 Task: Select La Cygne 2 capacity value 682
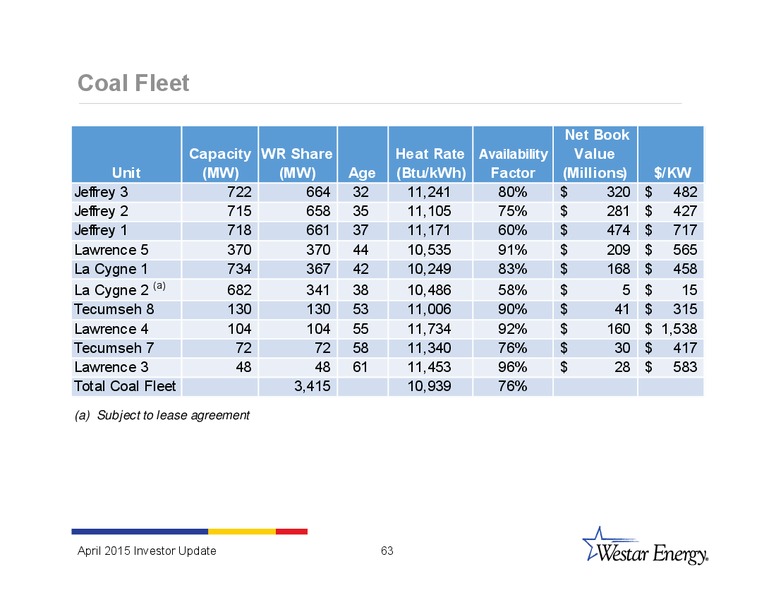pos(239,290)
